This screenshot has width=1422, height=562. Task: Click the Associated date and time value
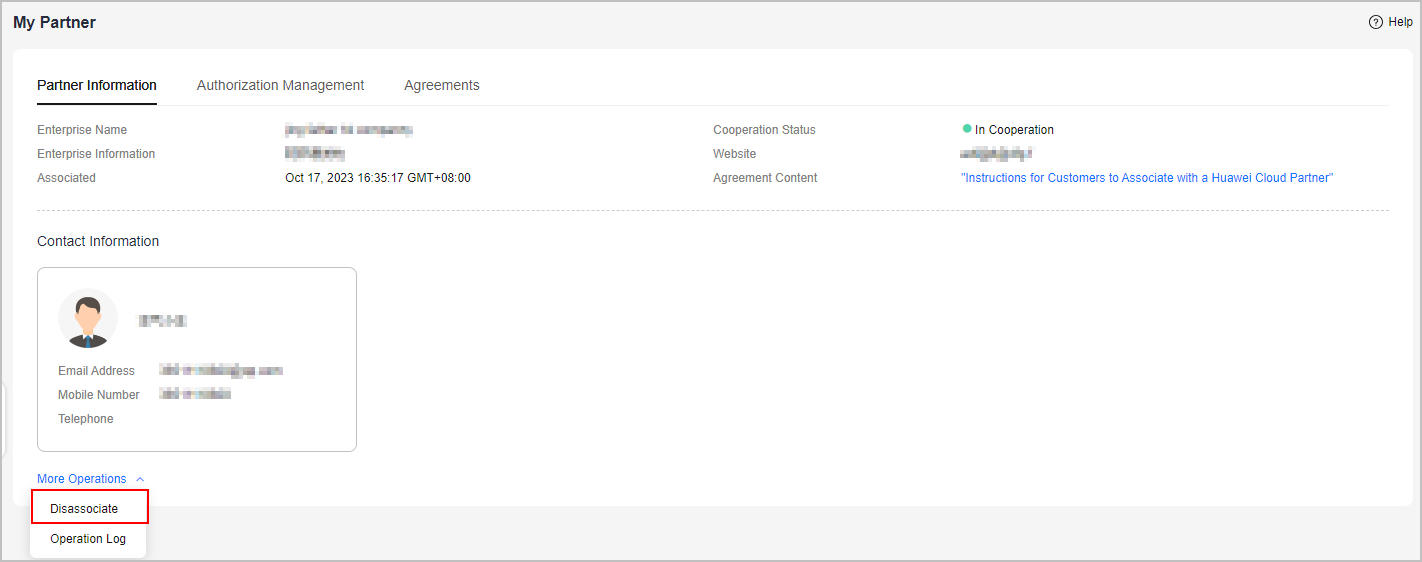click(378, 178)
